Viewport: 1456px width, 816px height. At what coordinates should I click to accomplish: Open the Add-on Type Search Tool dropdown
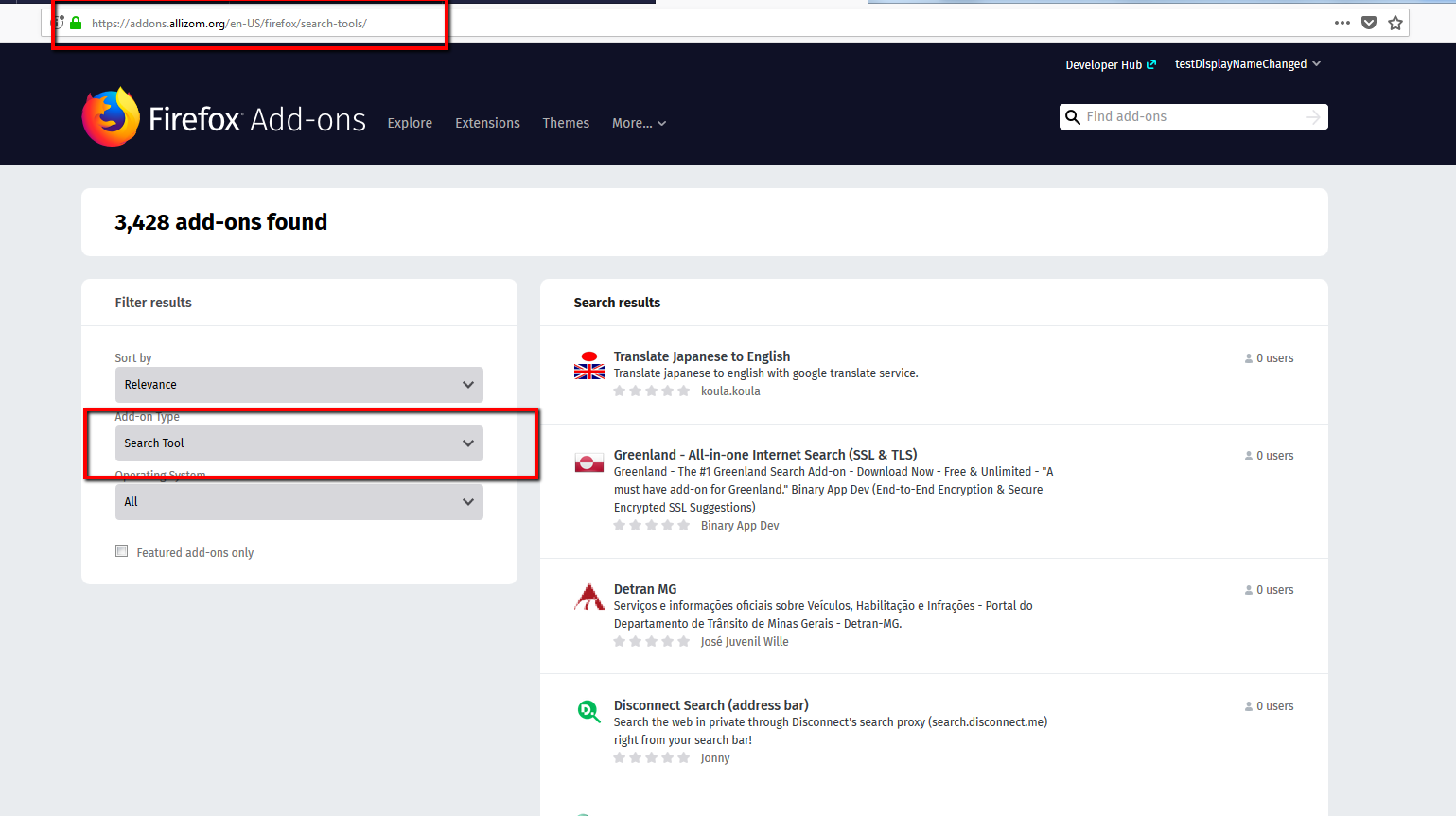pos(299,443)
